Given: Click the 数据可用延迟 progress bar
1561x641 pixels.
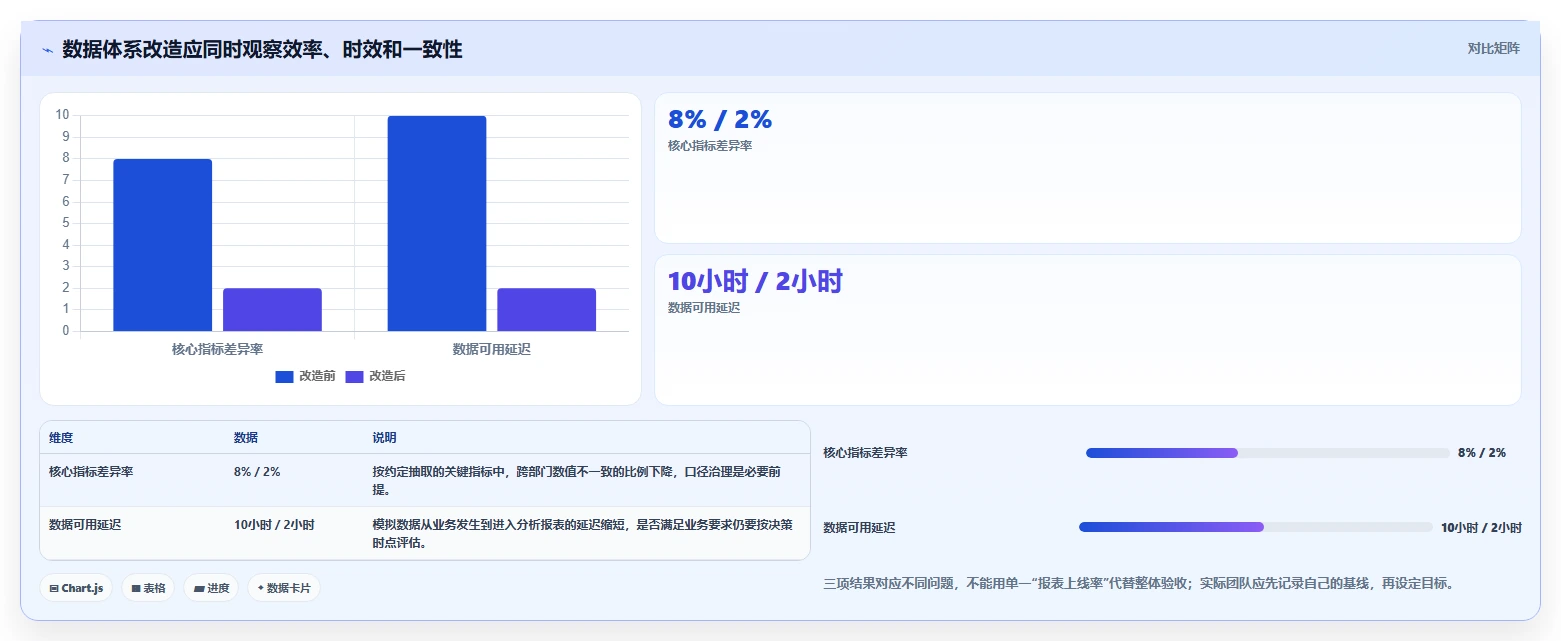Looking at the screenshot, I should click(1255, 527).
